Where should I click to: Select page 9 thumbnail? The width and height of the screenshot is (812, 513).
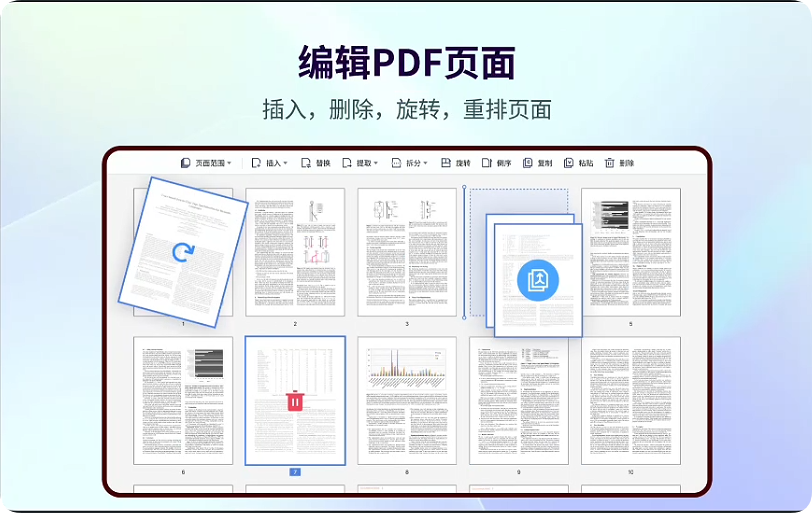[518, 400]
